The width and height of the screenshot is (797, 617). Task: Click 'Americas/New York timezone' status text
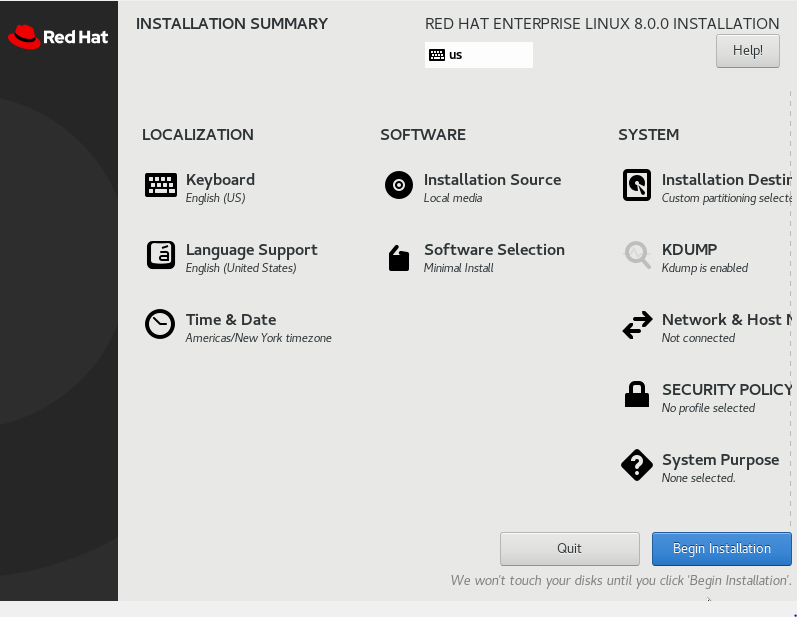258,338
